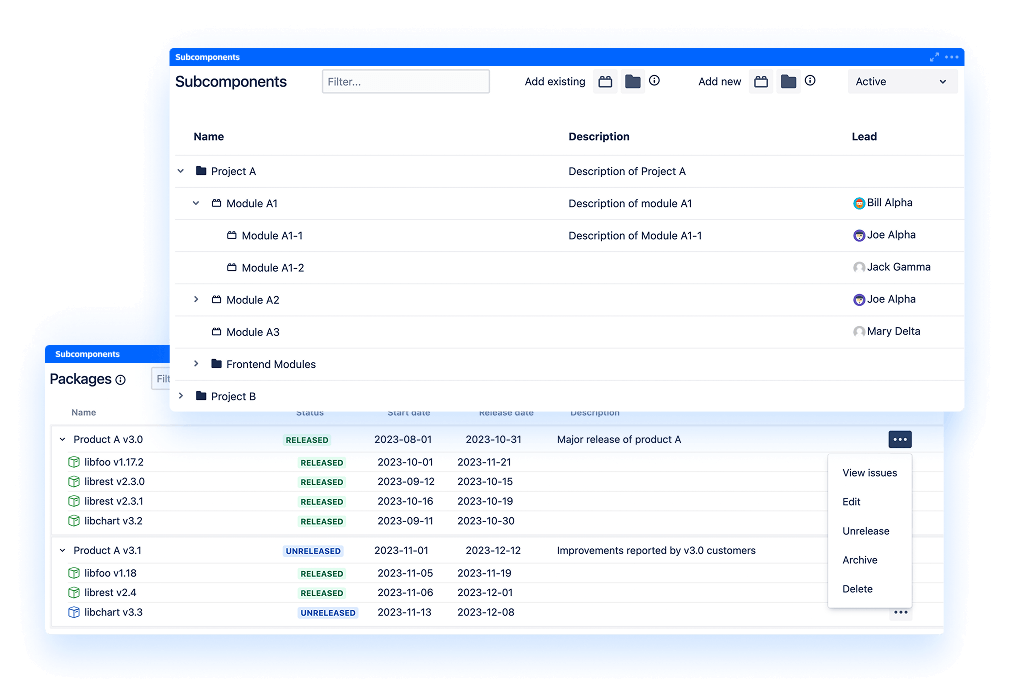Open the Active status dropdown
This screenshot has width=1010, height=692.
click(901, 81)
